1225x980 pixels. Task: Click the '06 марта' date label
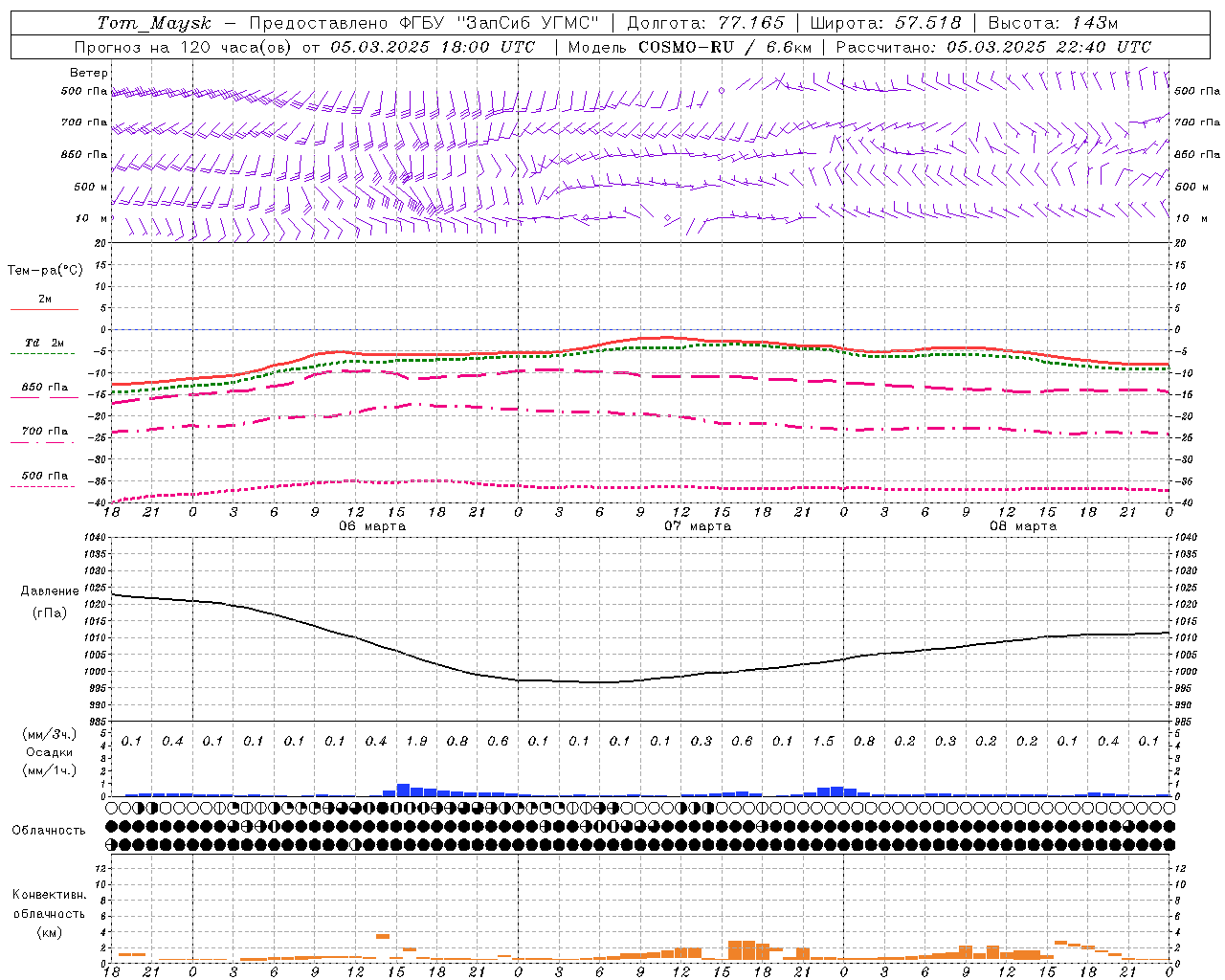[372, 526]
